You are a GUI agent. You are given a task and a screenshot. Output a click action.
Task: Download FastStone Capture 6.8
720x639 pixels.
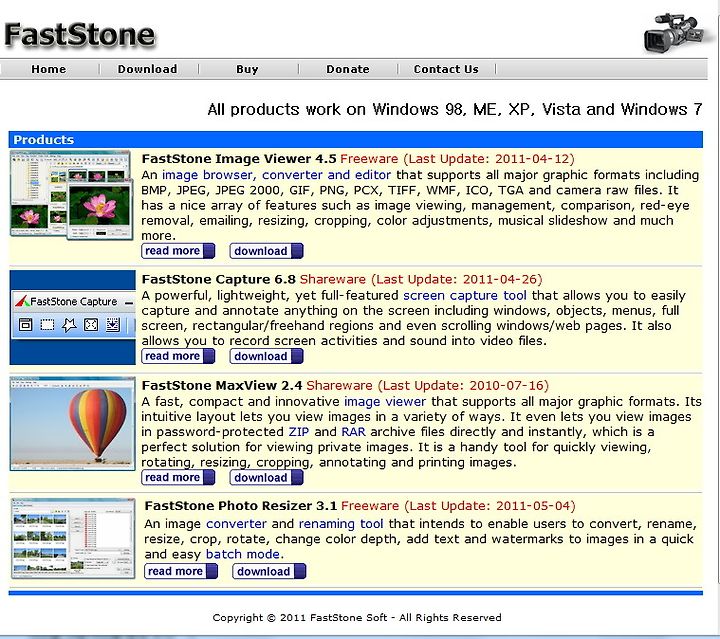click(x=266, y=356)
